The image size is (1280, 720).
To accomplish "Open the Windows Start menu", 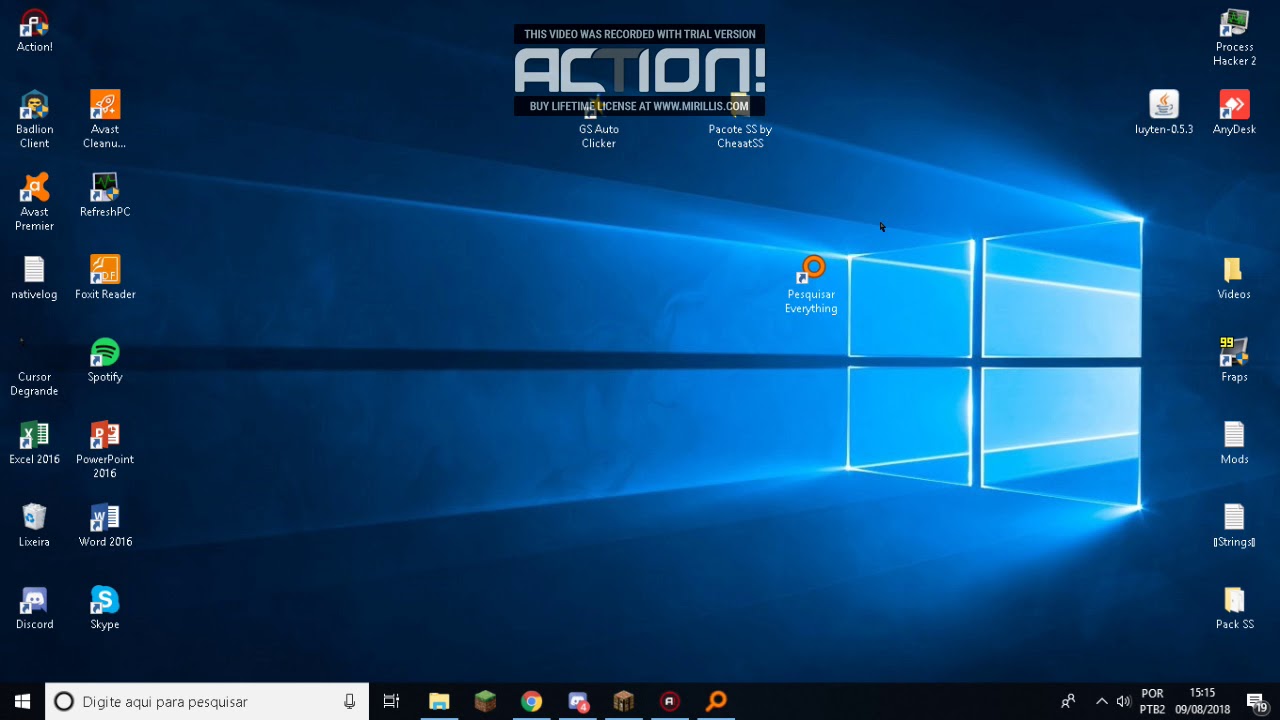I will pos(22,701).
